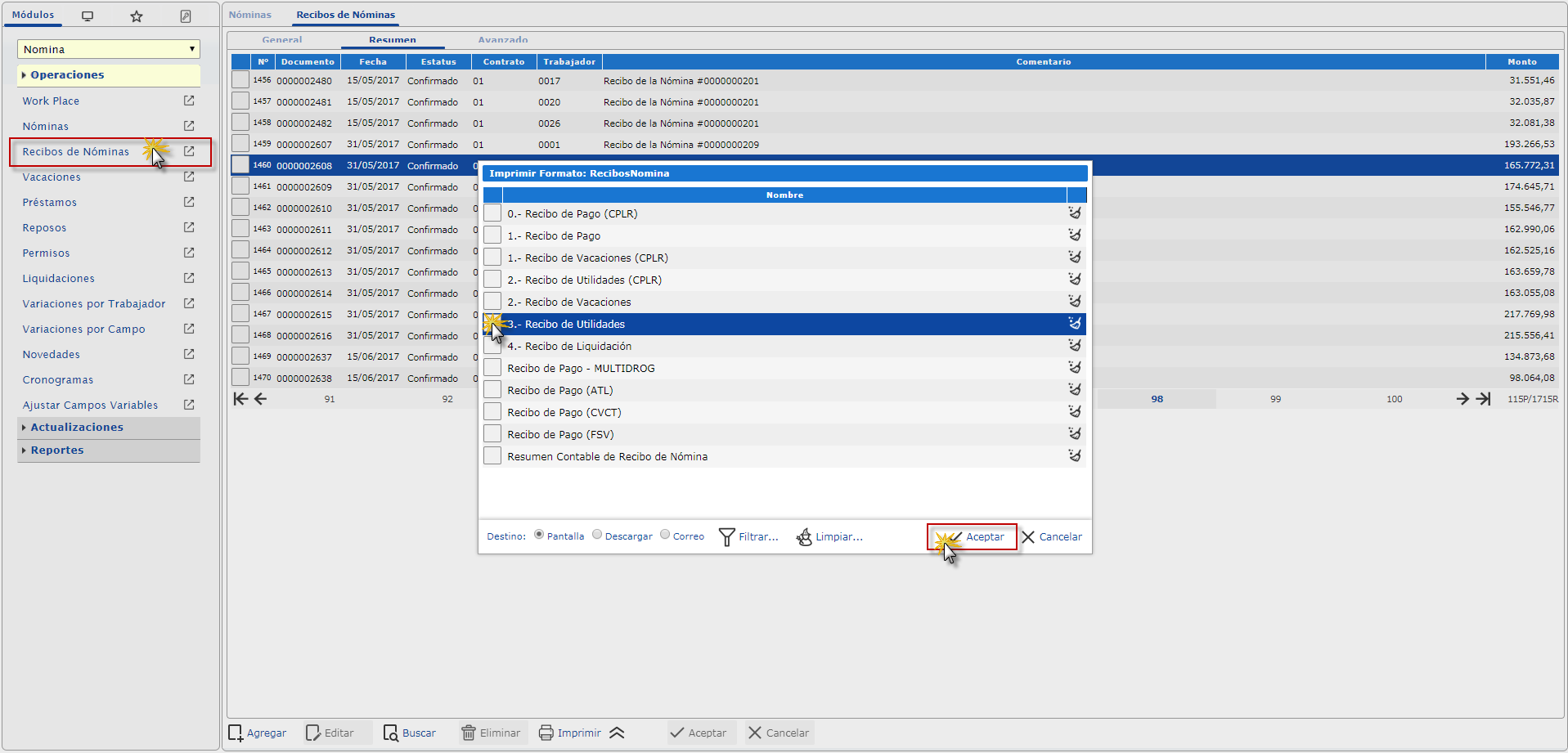This screenshot has height=753, width=1568.
Task: Open Work Place in new window icon
Action: pos(189,101)
